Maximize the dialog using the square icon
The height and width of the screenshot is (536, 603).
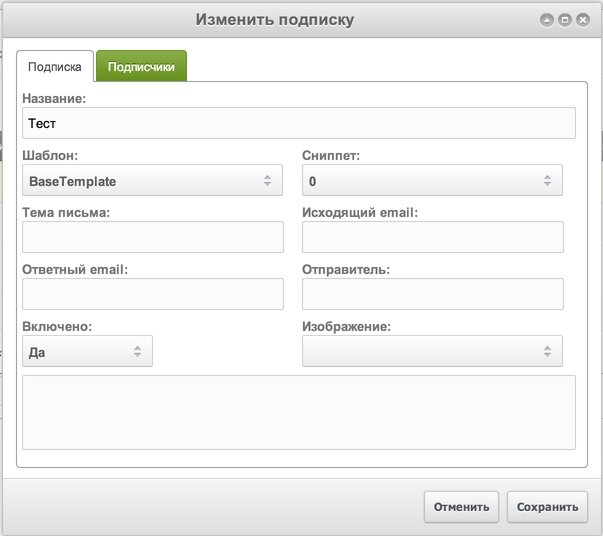point(565,20)
